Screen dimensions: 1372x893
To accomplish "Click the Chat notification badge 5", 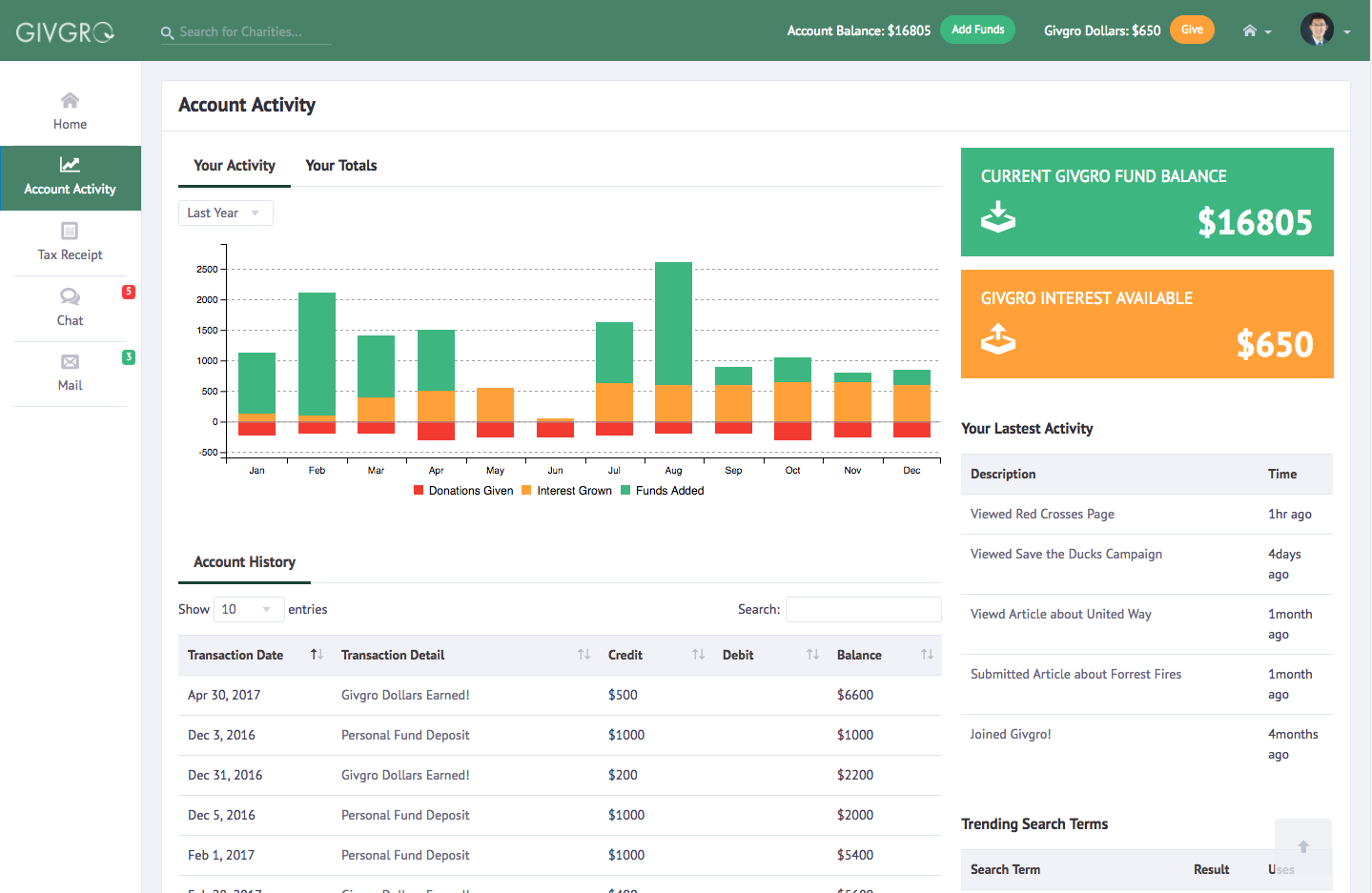I will pyautogui.click(x=129, y=292).
